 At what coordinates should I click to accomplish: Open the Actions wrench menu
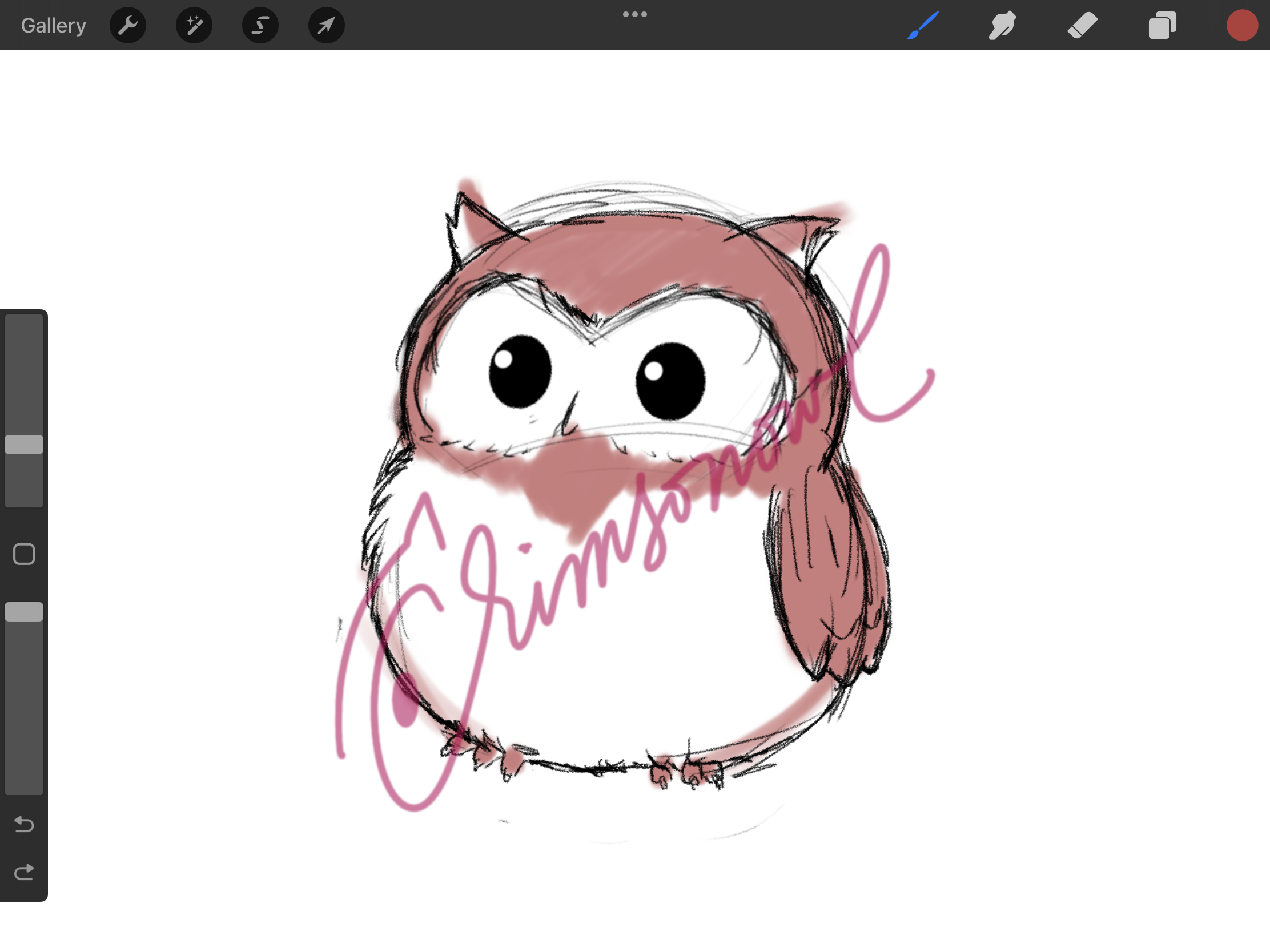[127, 25]
